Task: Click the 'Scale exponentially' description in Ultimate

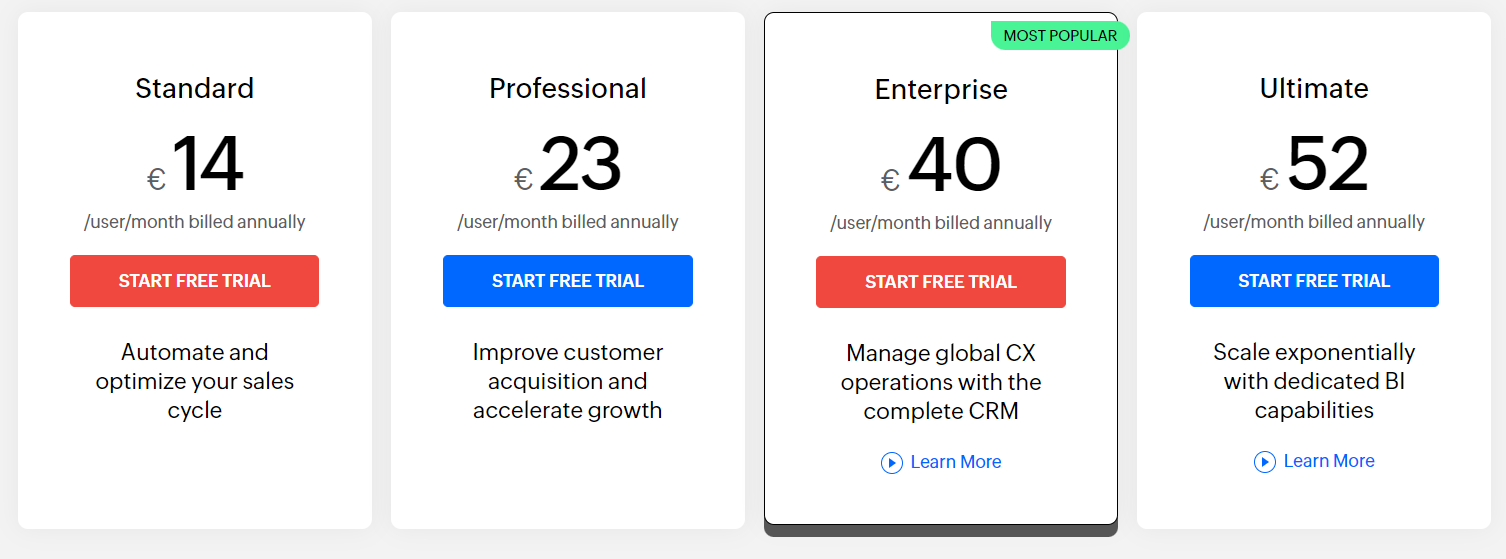Action: click(1314, 381)
